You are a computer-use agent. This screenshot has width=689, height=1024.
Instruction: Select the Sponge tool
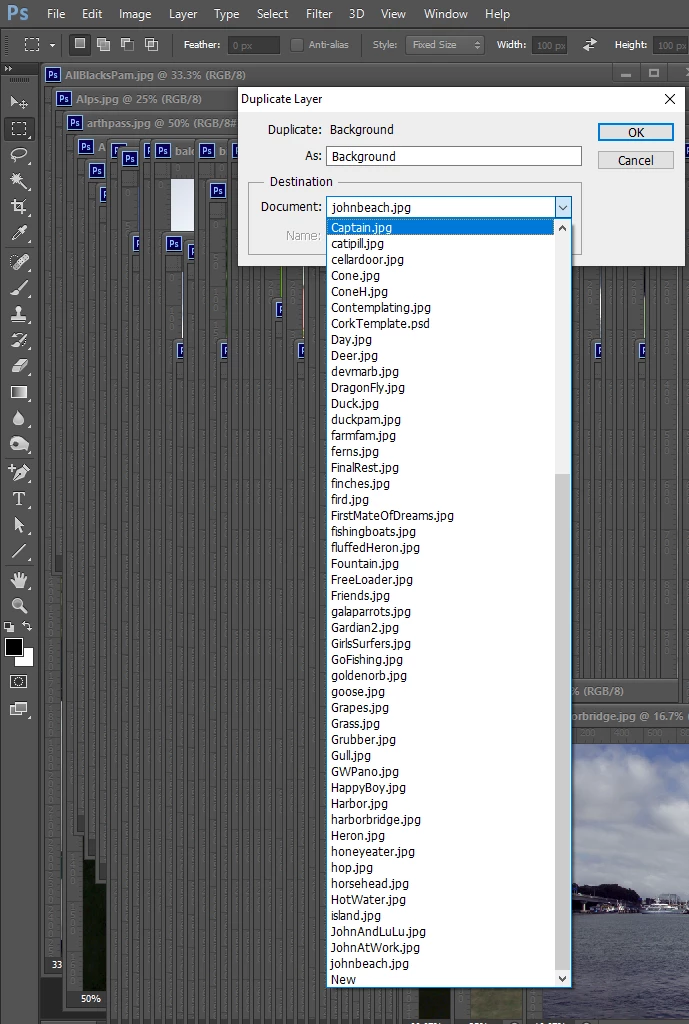tap(19, 445)
